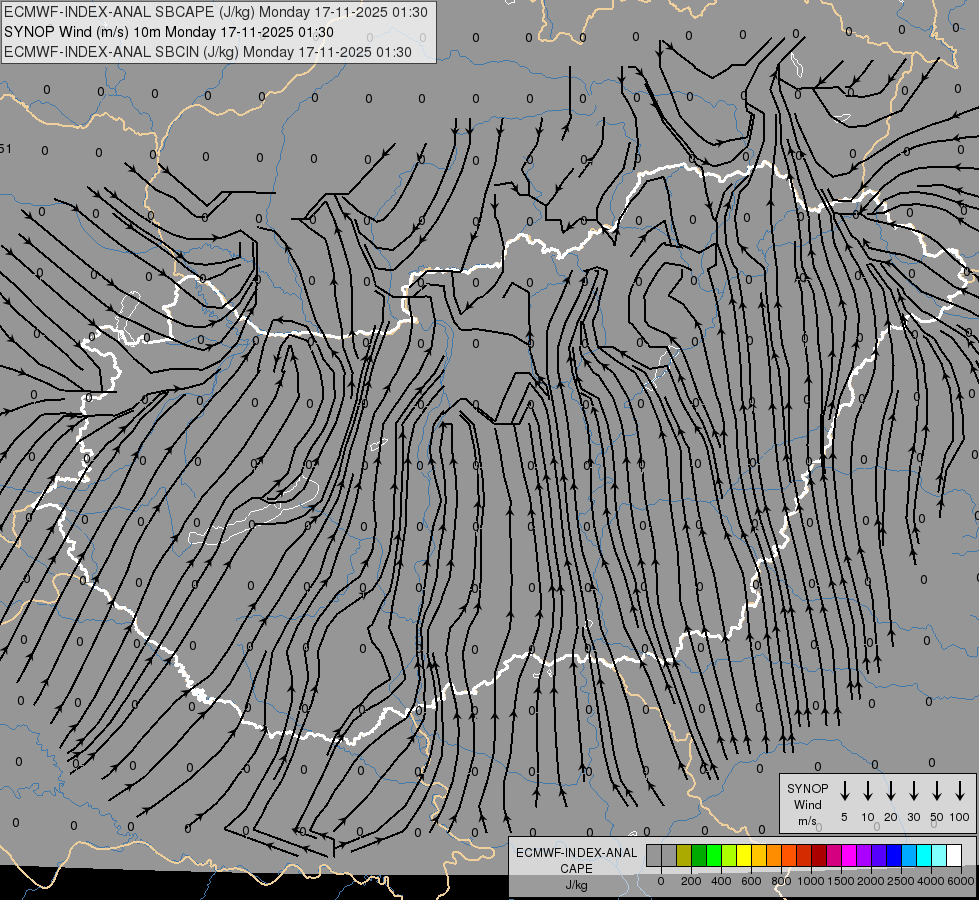Pick the orange swatch left of the 800 tick

coord(774,856)
